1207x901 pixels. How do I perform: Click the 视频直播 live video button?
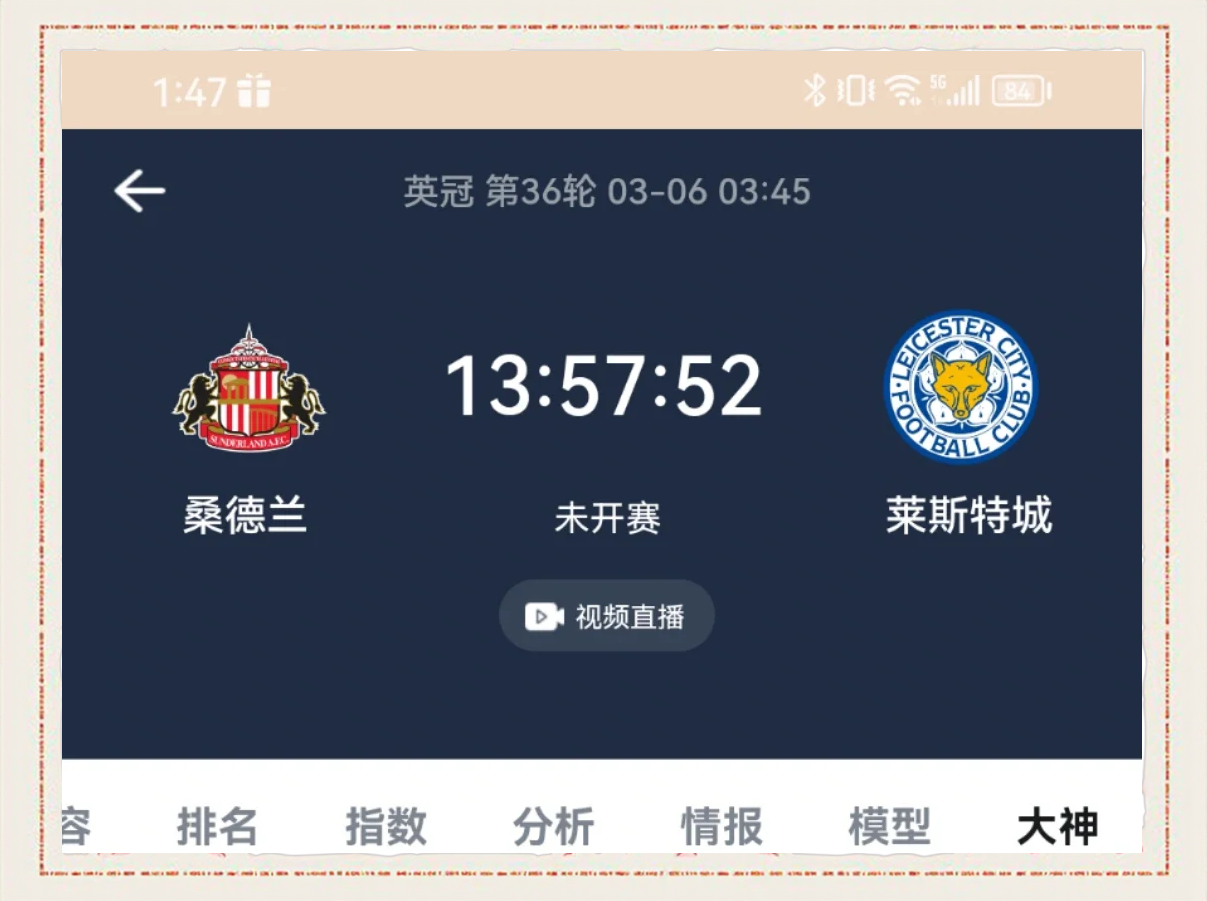[606, 616]
